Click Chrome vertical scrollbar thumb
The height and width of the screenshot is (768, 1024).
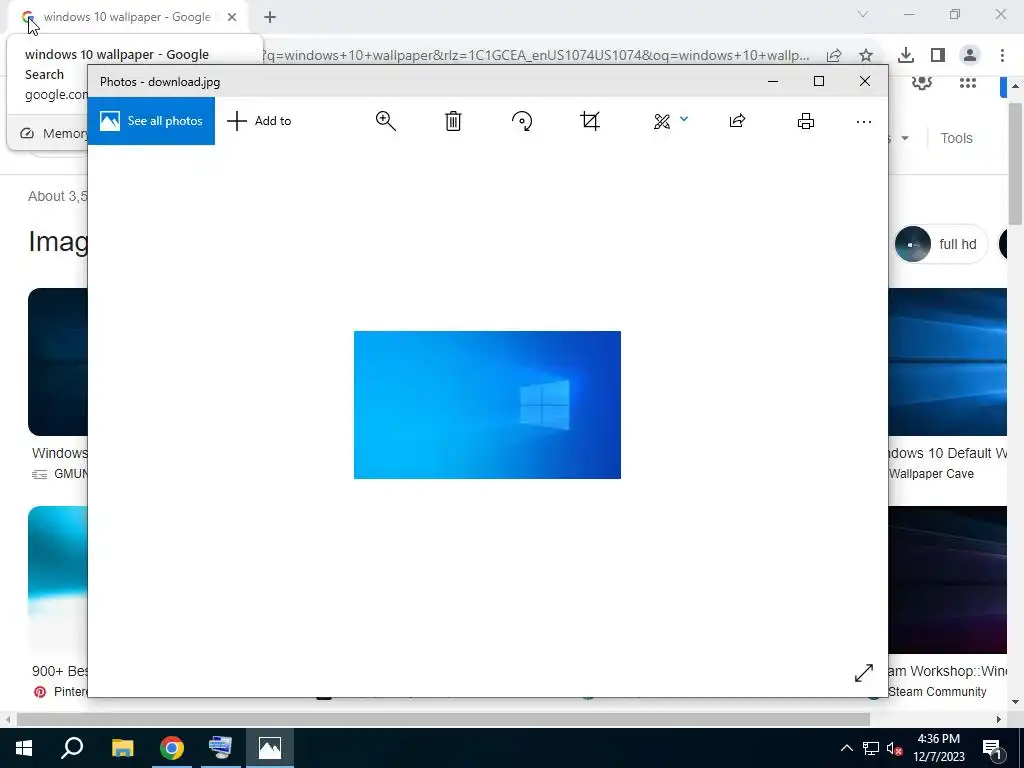coord(1015,163)
